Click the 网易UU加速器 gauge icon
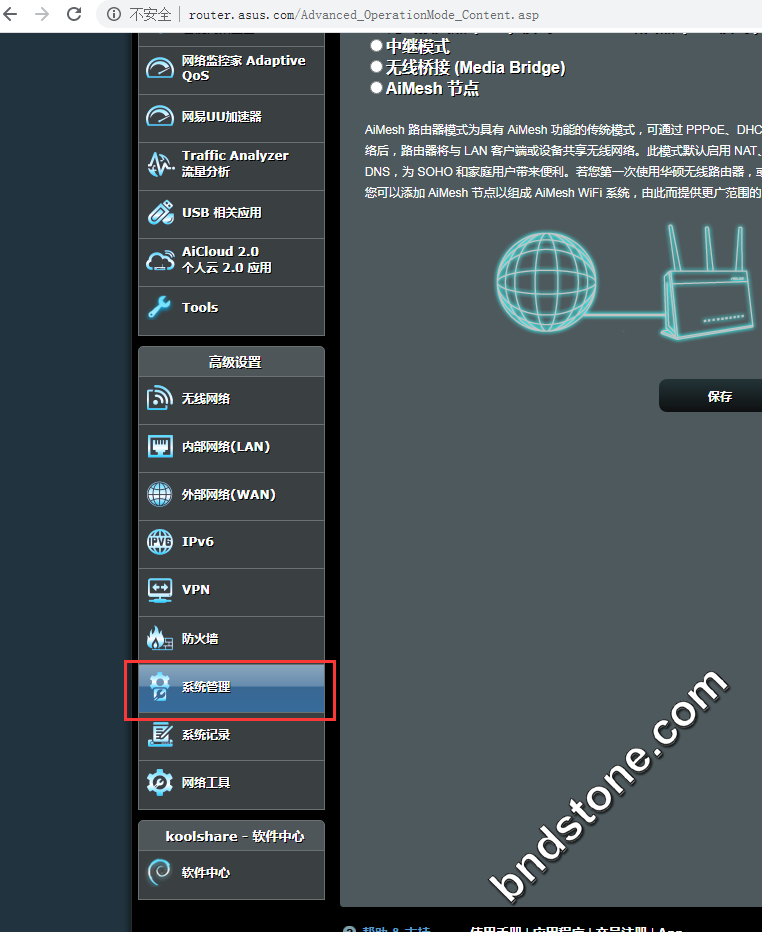Screen dimensions: 762x932 (160, 116)
